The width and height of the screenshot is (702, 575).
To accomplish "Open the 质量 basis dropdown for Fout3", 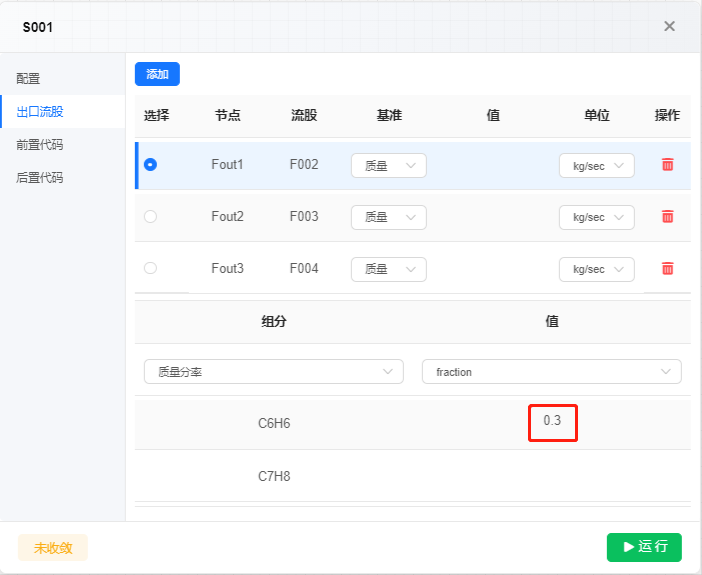I will [x=389, y=269].
